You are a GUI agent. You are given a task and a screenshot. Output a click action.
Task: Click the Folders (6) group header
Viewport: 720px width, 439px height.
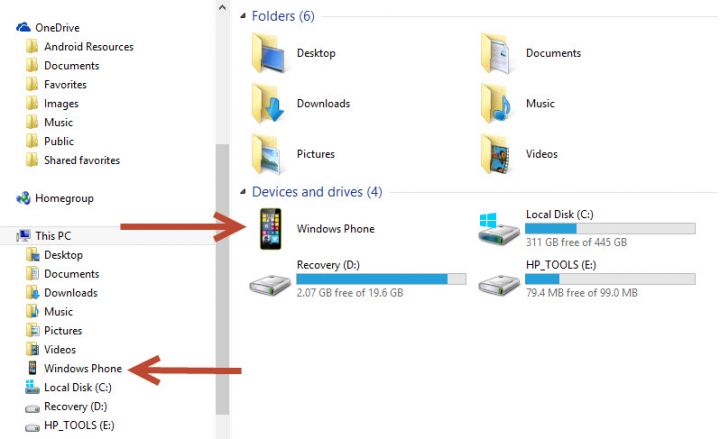[x=283, y=16]
